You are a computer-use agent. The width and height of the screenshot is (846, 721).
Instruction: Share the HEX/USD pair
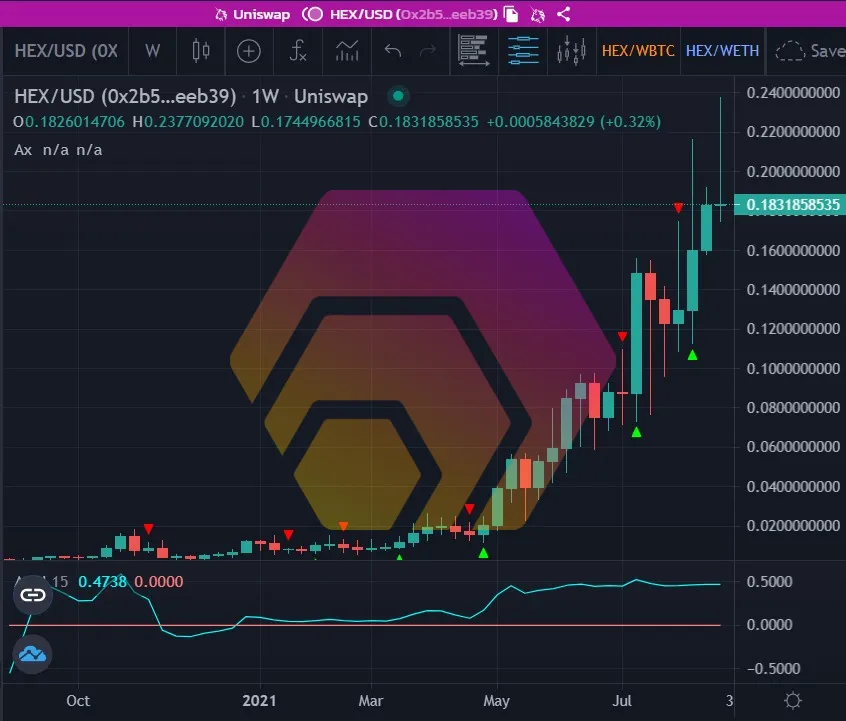563,14
